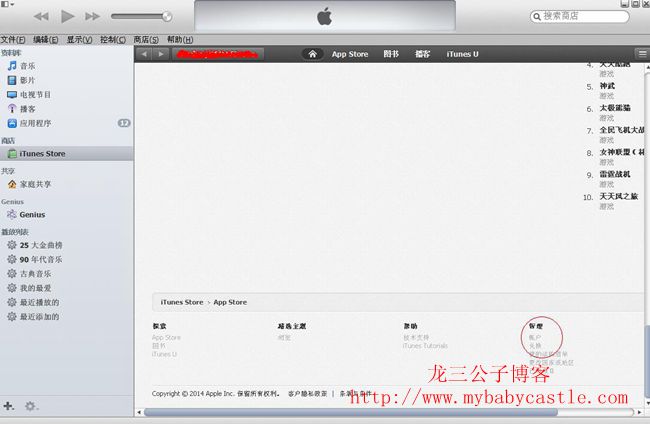Image resolution: width=650 pixels, height=424 pixels.
Task: Open the 商店(S) menu
Action: (146, 40)
